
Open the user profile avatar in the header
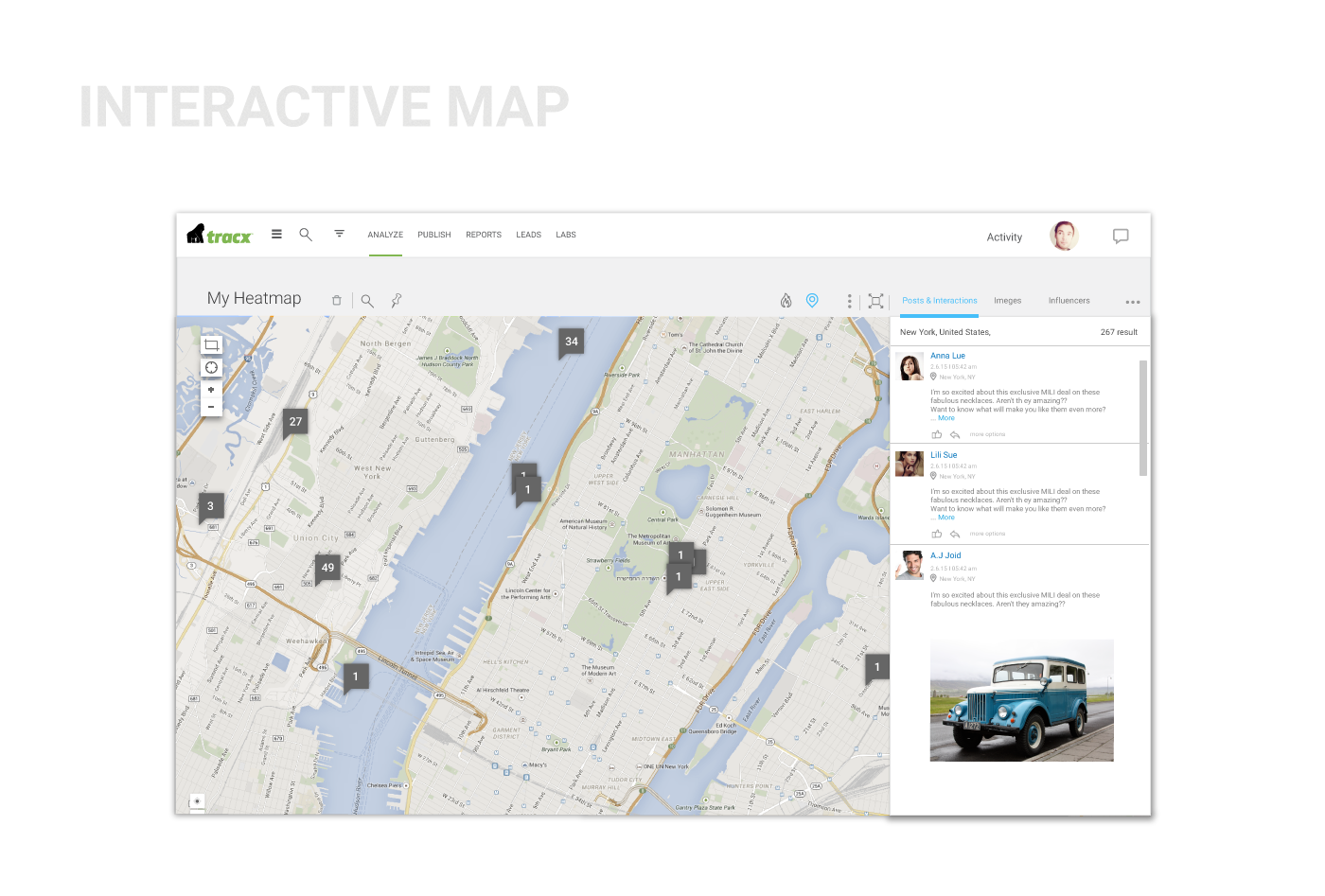[x=1065, y=236]
